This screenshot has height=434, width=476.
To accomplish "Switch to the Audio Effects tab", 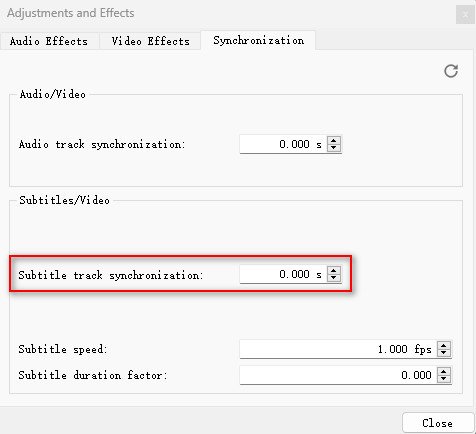I will click(49, 41).
